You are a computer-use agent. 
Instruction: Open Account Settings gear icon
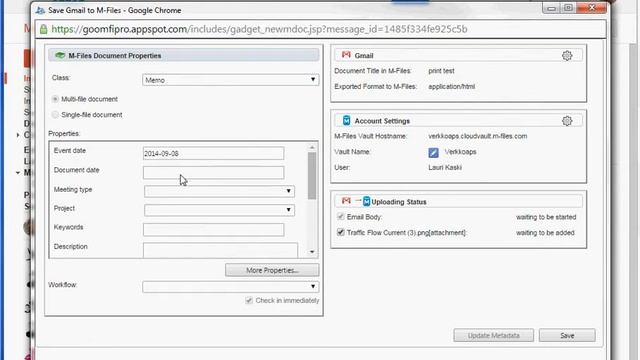(x=567, y=121)
